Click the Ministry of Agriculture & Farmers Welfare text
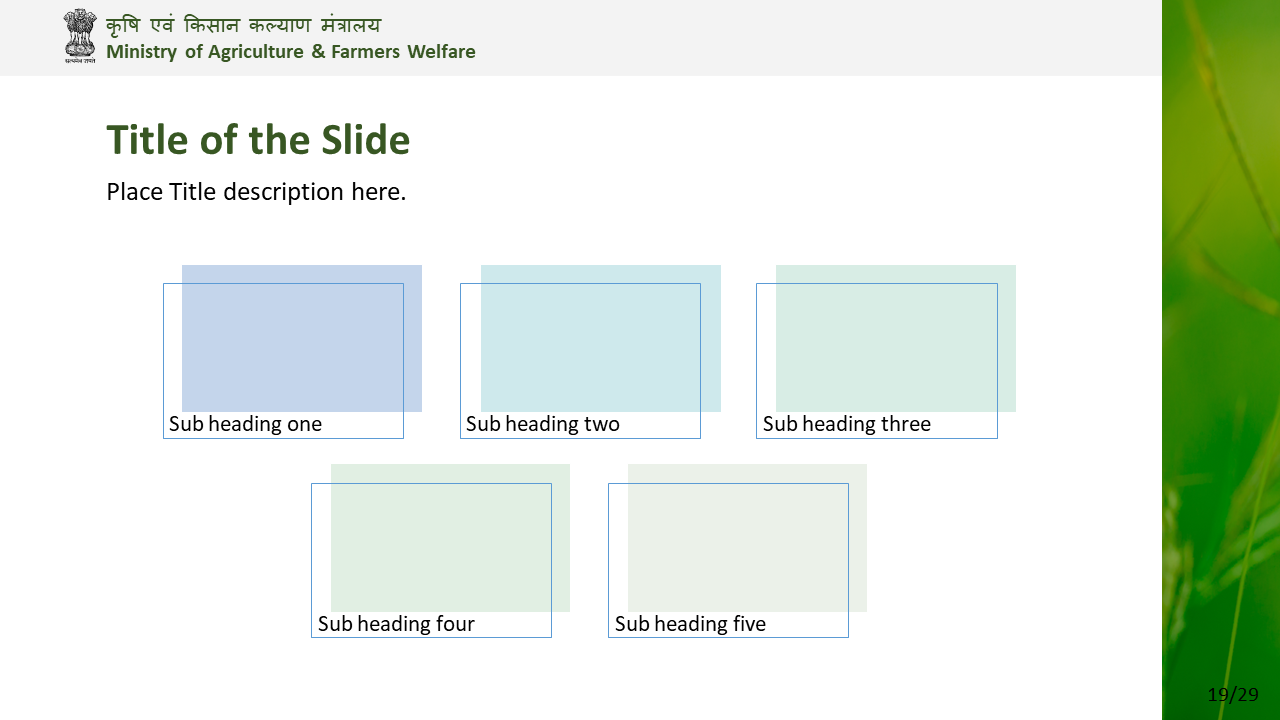 [291, 52]
